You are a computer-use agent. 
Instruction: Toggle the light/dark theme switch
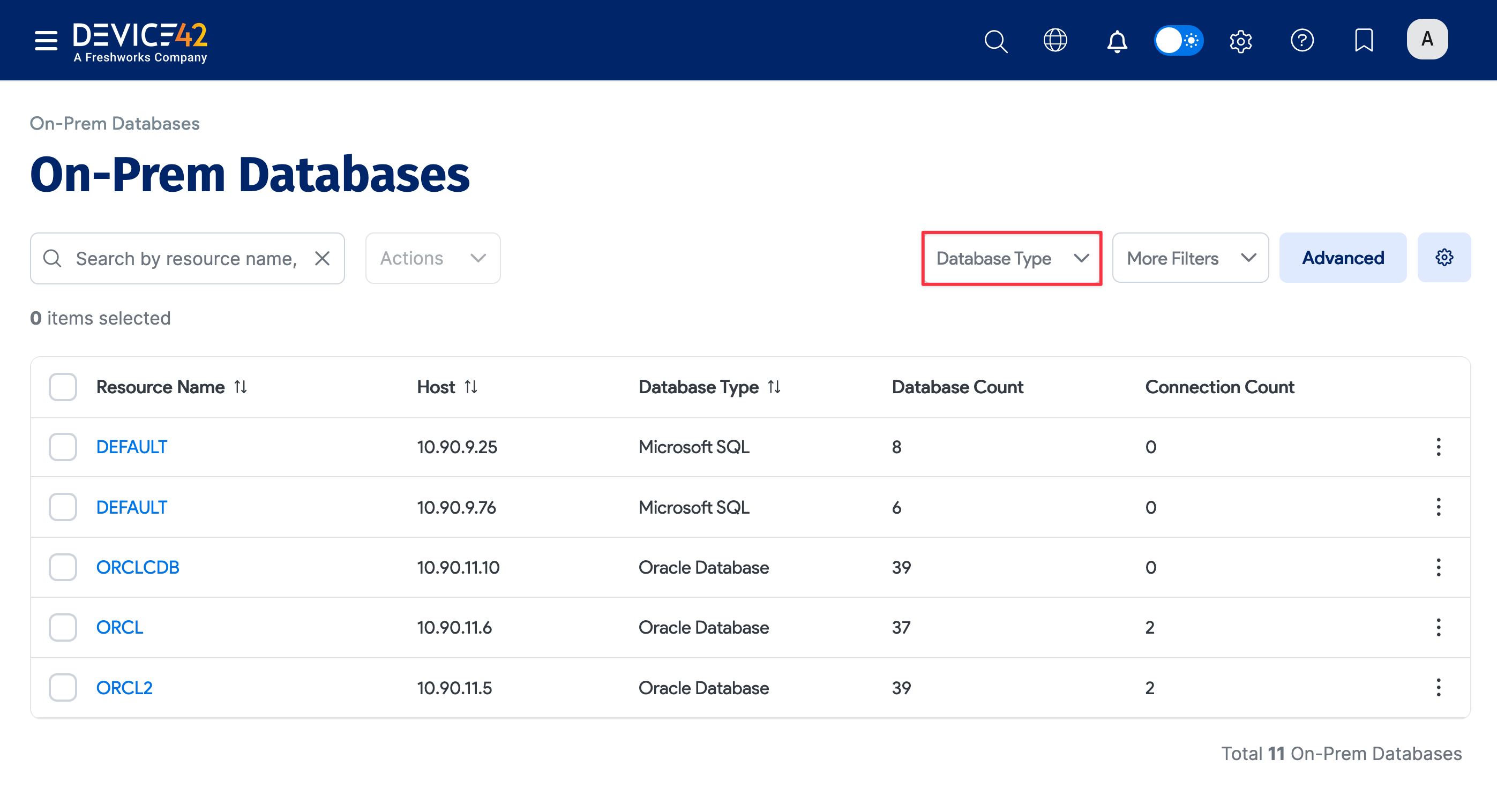(1178, 41)
